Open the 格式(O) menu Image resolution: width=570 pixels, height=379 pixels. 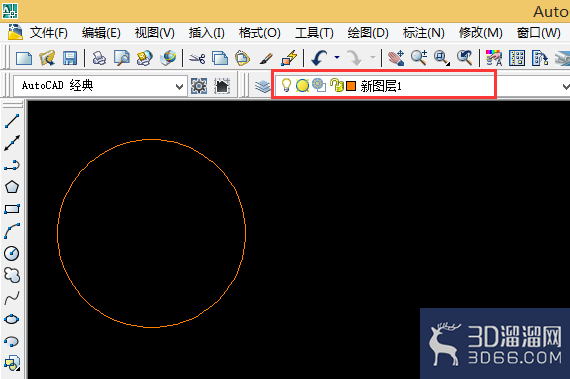tap(260, 33)
